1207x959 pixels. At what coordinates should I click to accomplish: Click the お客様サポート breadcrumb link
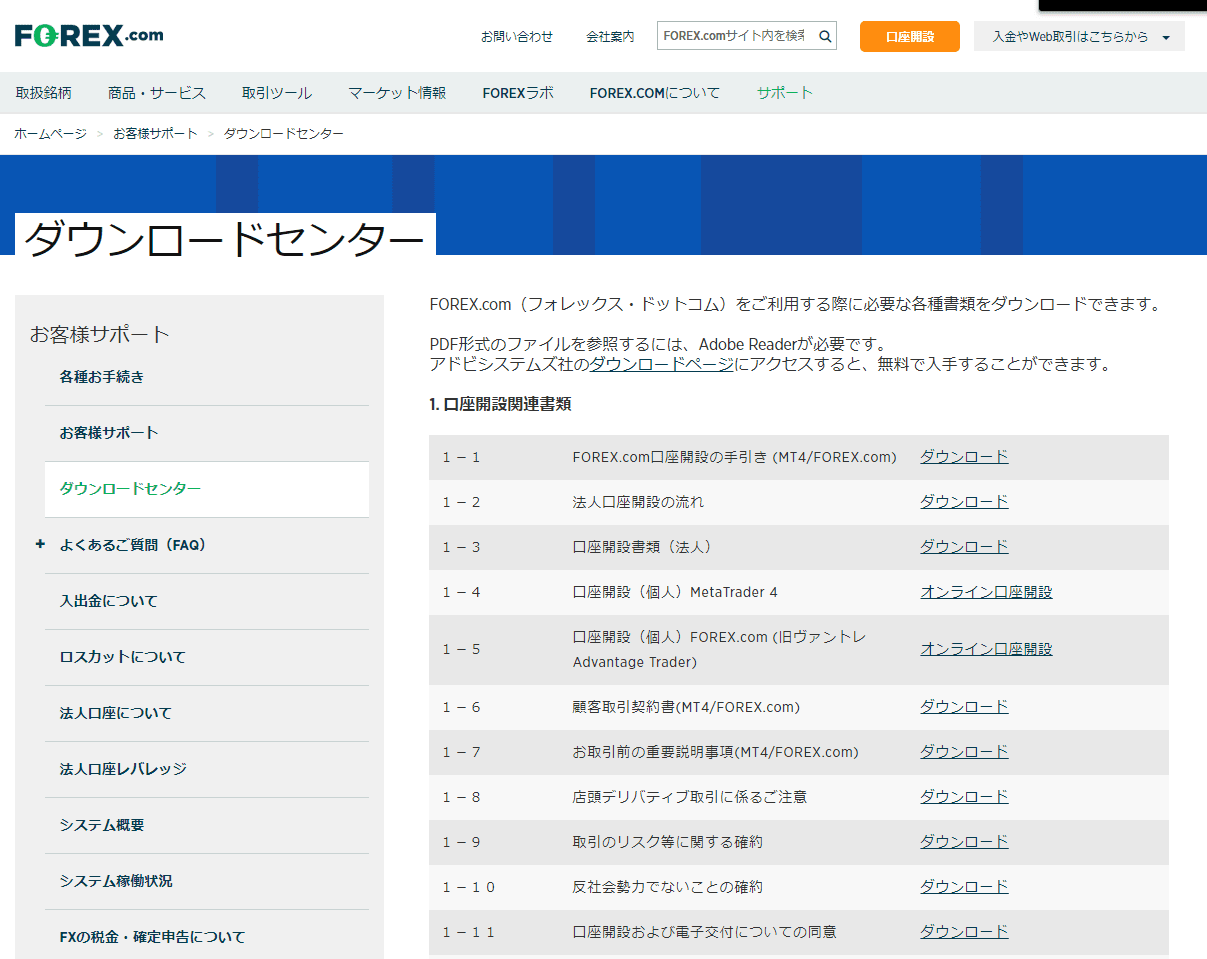coord(155,134)
